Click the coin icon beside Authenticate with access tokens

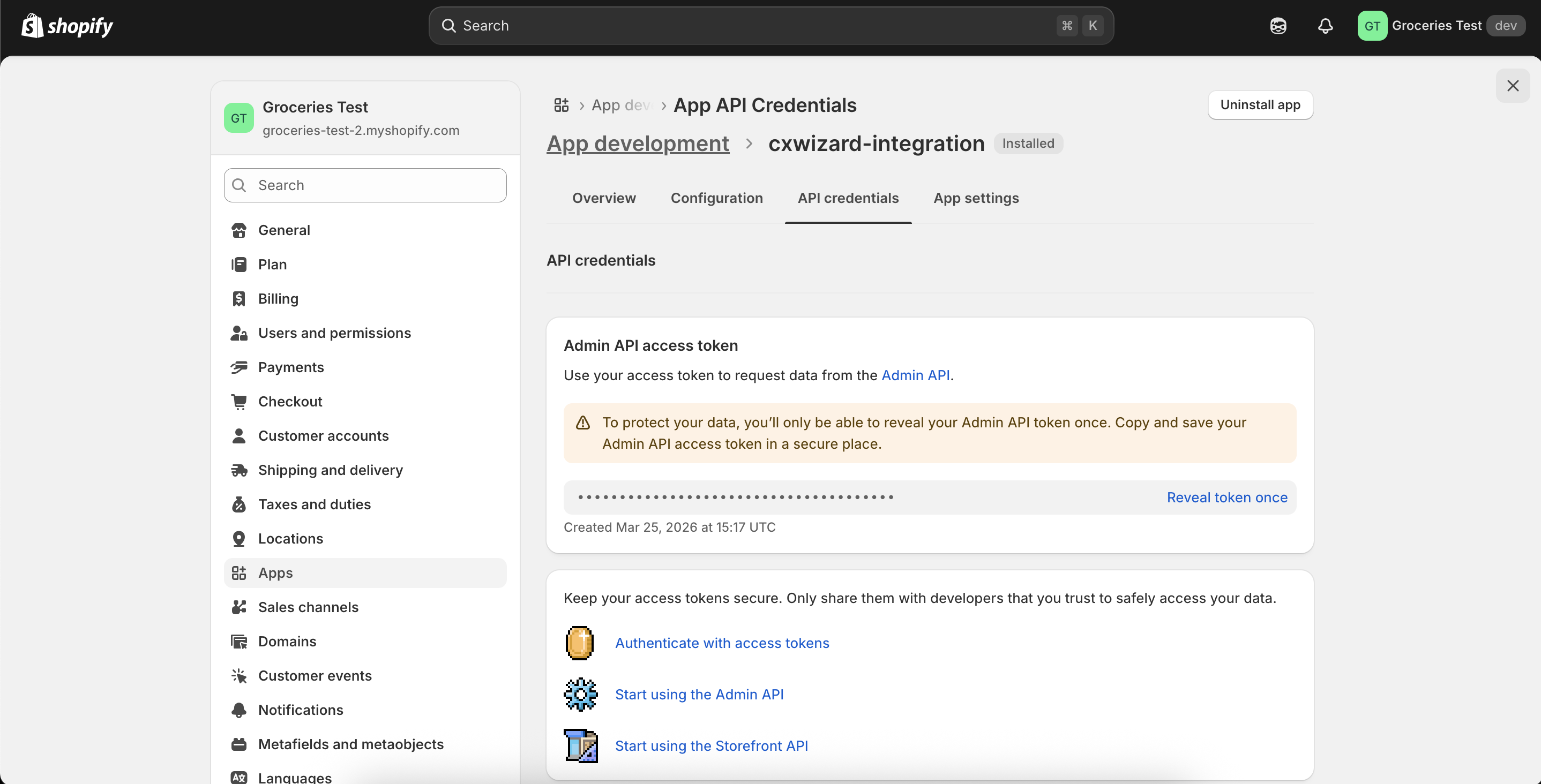tap(579, 642)
